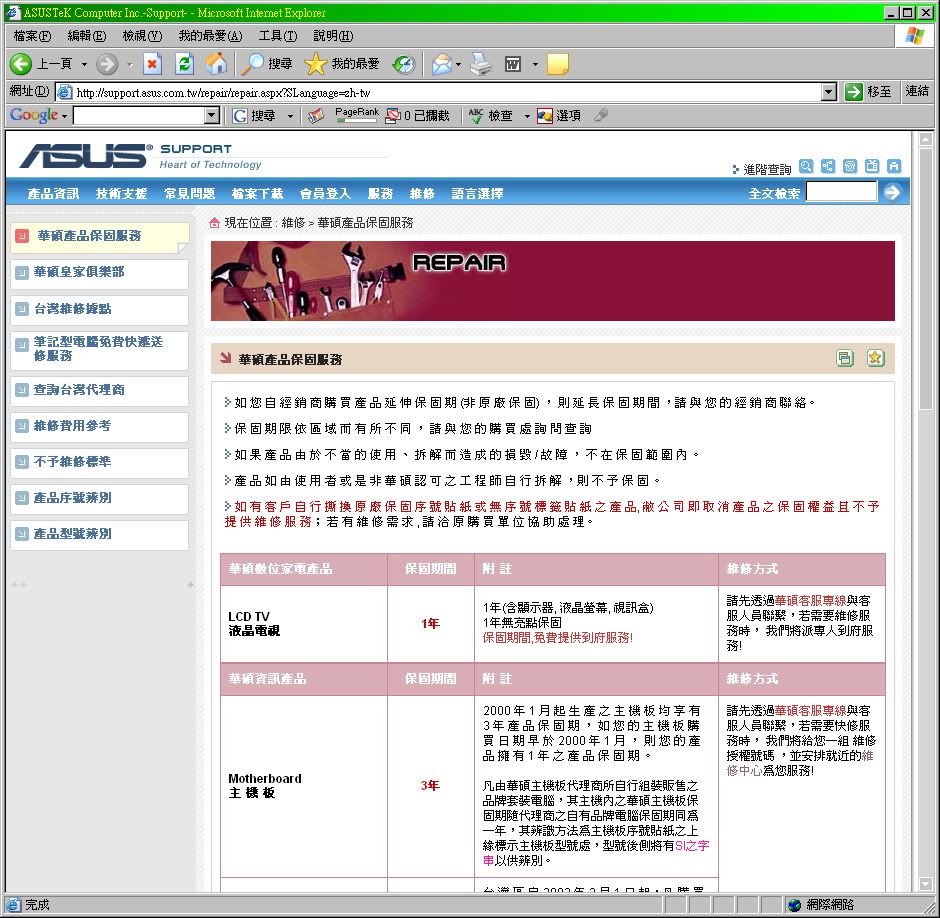Click the PageRank progress bar
The height and width of the screenshot is (918, 940).
pyautogui.click(x=357, y=121)
